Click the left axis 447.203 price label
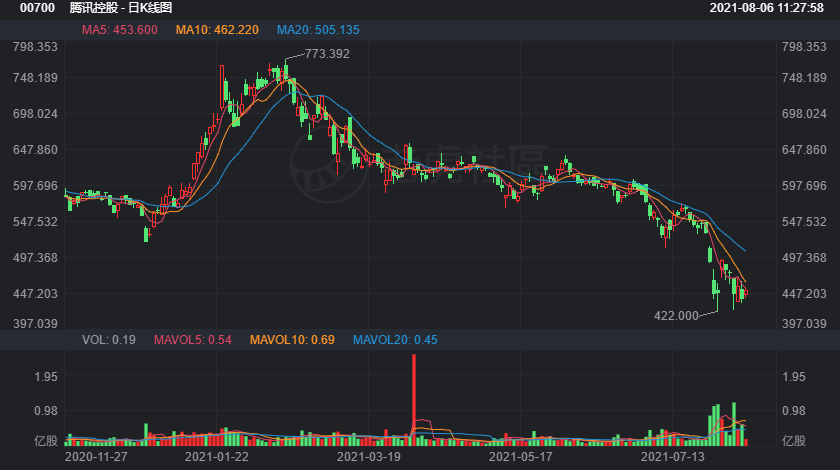This screenshot has width=840, height=470. point(35,293)
